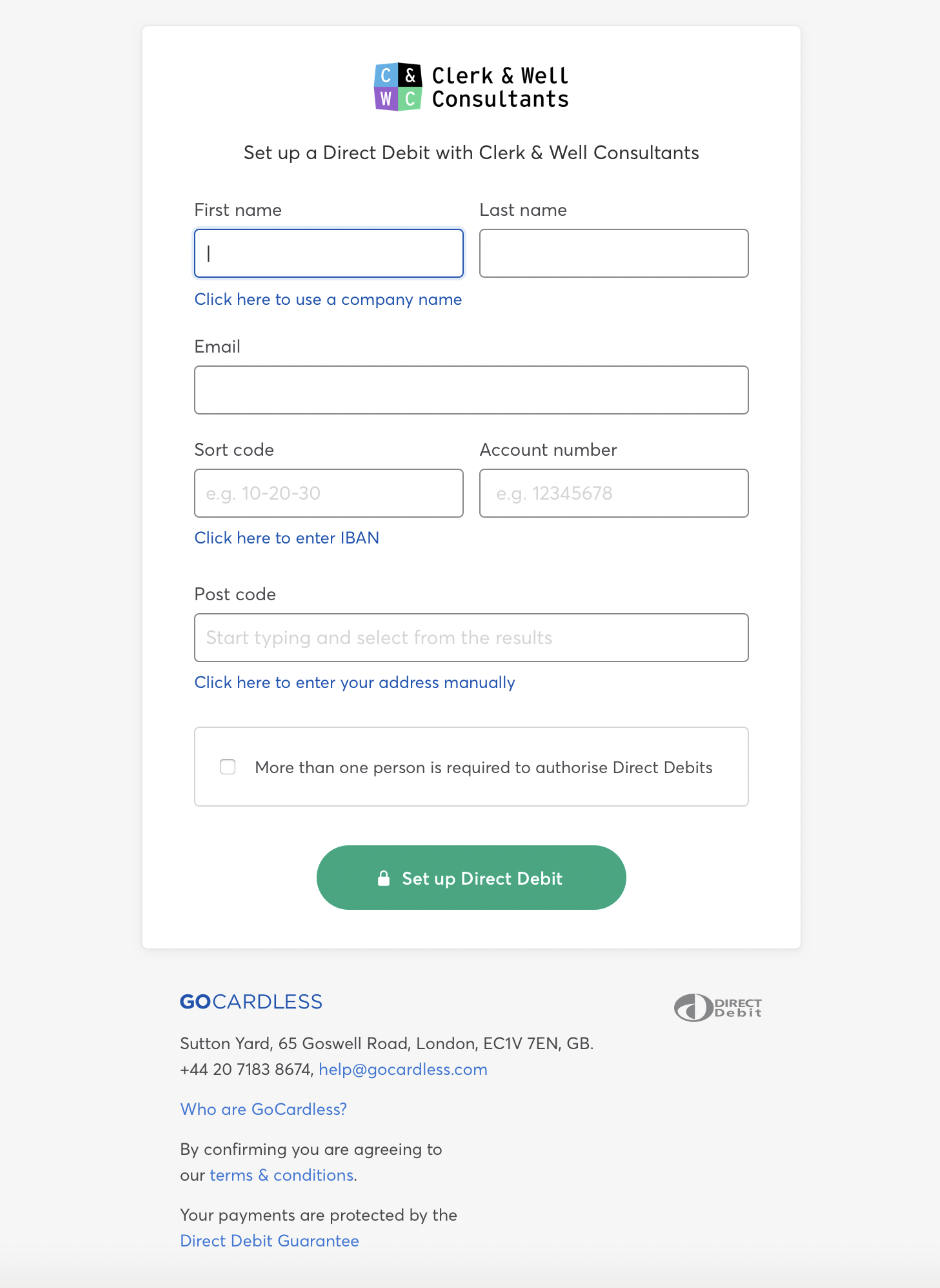Tick the multiple authorisers checkbox
Viewport: 940px width, 1288px height.
click(x=228, y=767)
